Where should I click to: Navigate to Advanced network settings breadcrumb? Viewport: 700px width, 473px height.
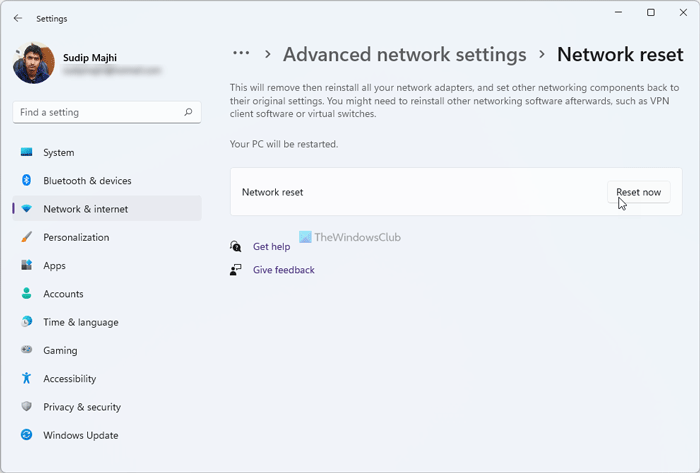[x=404, y=54]
